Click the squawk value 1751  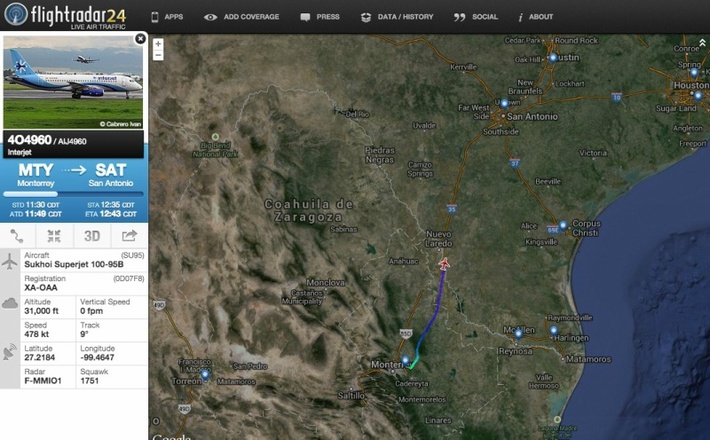[x=89, y=381]
